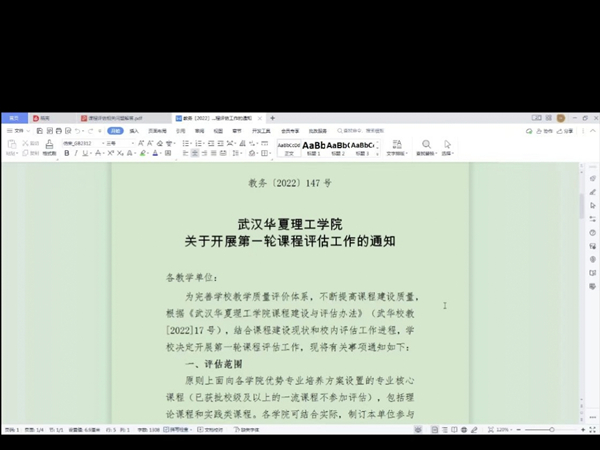Apply the Heading 1 style
This screenshot has width=600, height=450.
click(x=313, y=148)
